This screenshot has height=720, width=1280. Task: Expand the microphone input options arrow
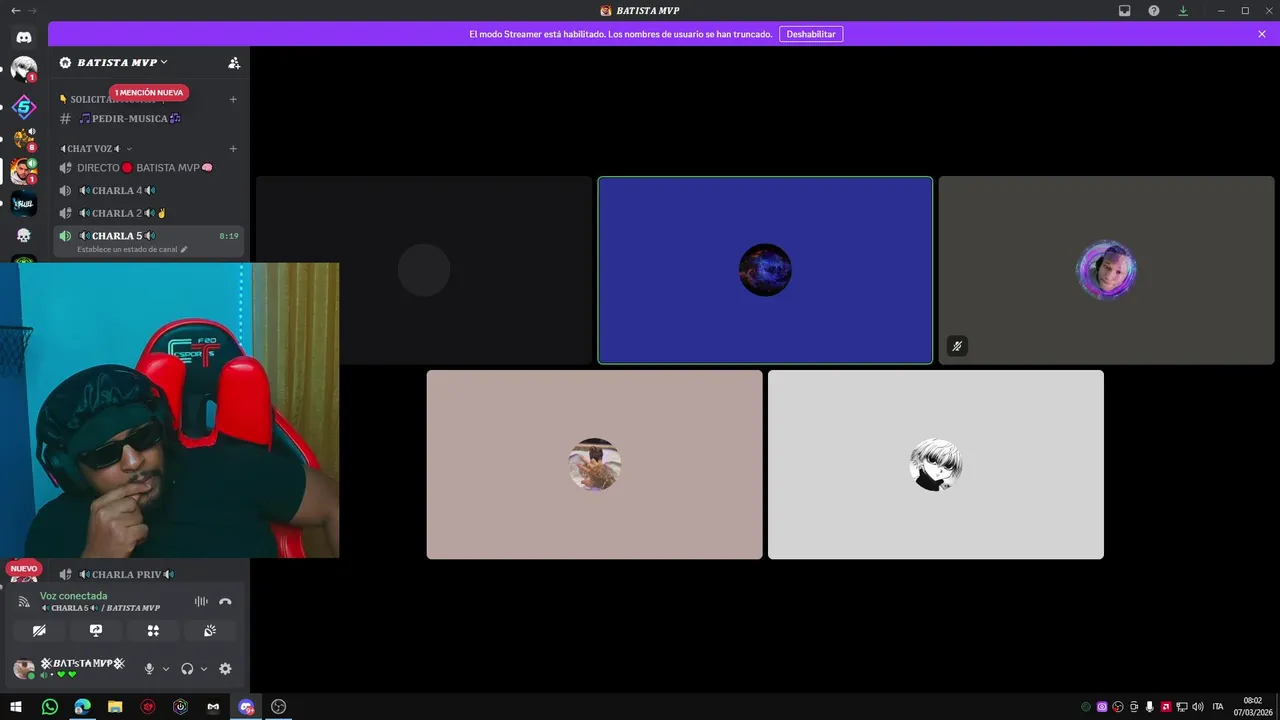pyautogui.click(x=166, y=669)
